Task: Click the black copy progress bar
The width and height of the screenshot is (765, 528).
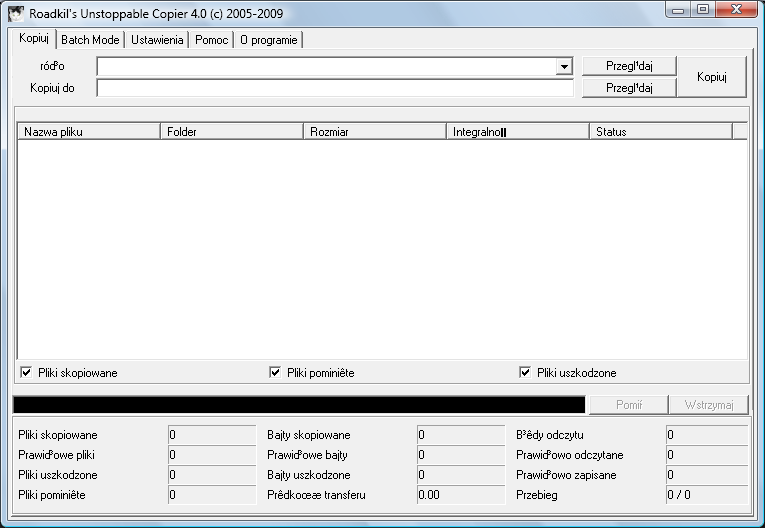Action: pyautogui.click(x=299, y=405)
